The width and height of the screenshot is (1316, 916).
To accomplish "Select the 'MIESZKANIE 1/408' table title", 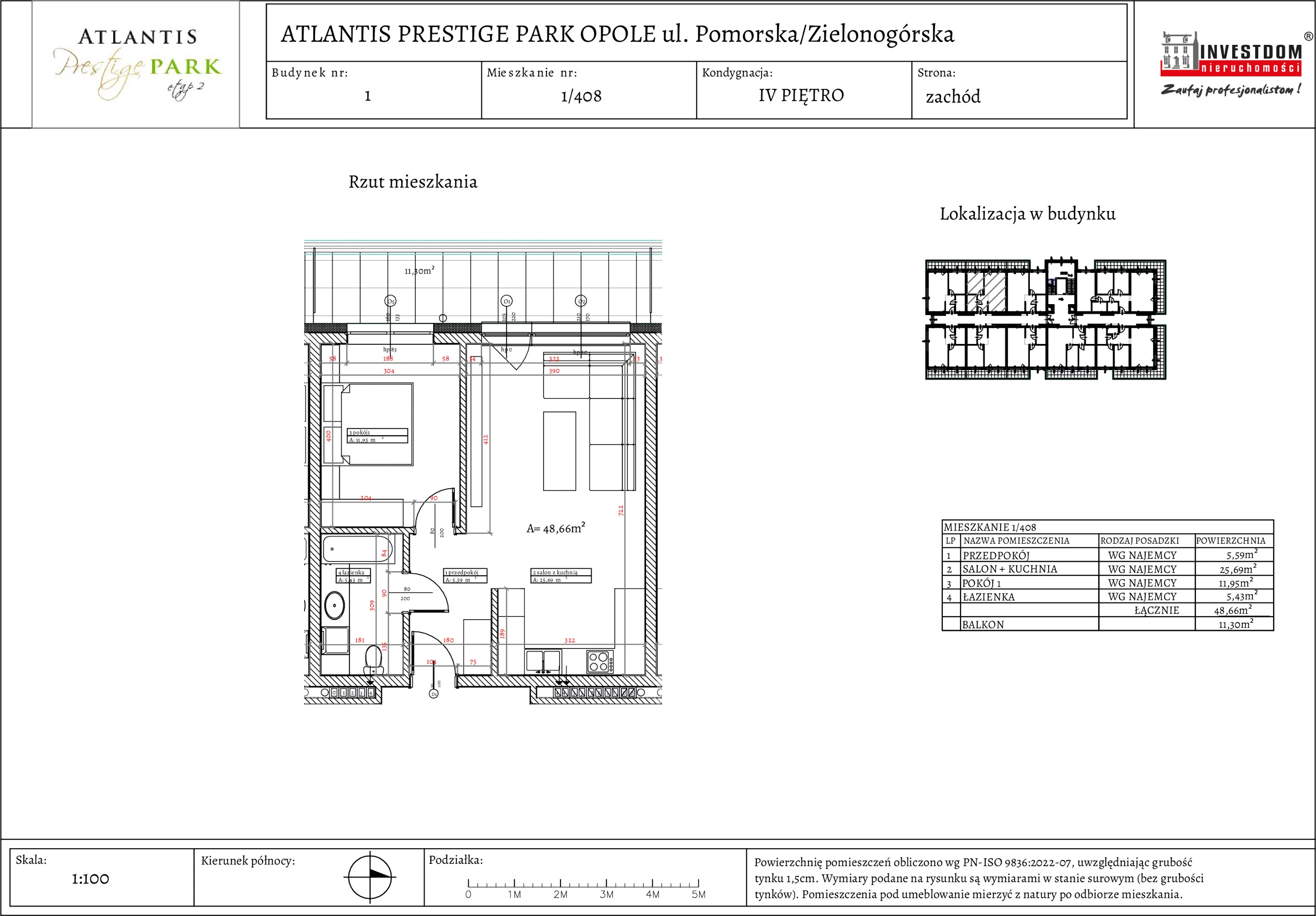I will click(x=990, y=527).
